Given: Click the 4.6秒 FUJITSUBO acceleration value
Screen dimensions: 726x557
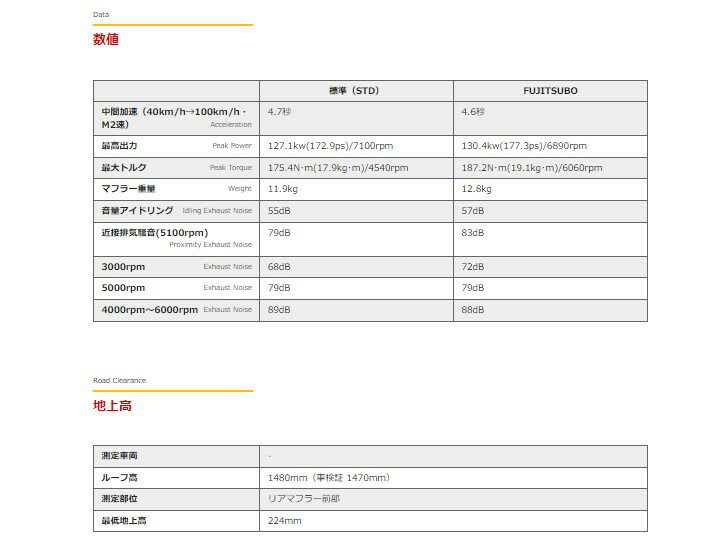Looking at the screenshot, I should click(x=473, y=113).
